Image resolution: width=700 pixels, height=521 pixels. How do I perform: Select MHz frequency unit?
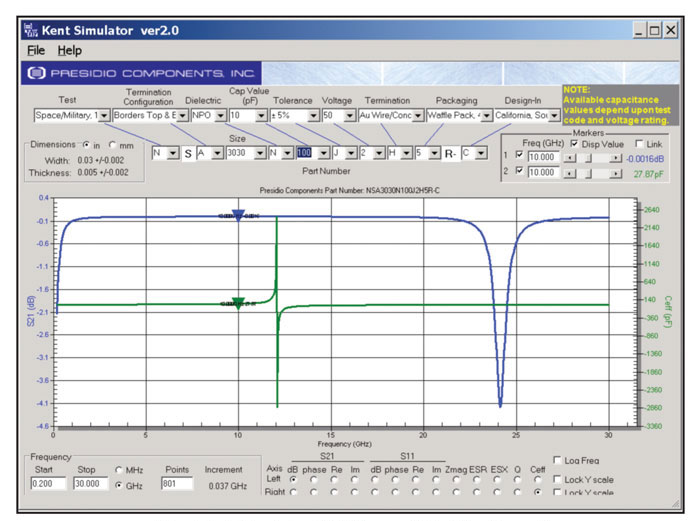click(x=119, y=470)
